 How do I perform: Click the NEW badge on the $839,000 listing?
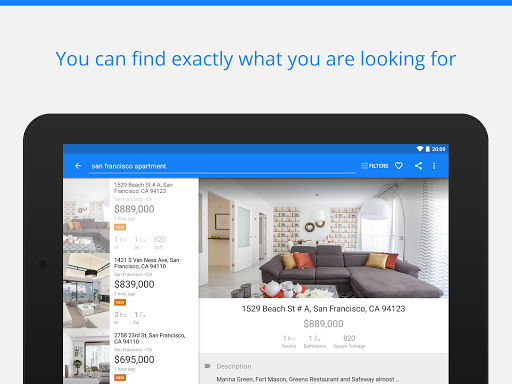click(120, 302)
